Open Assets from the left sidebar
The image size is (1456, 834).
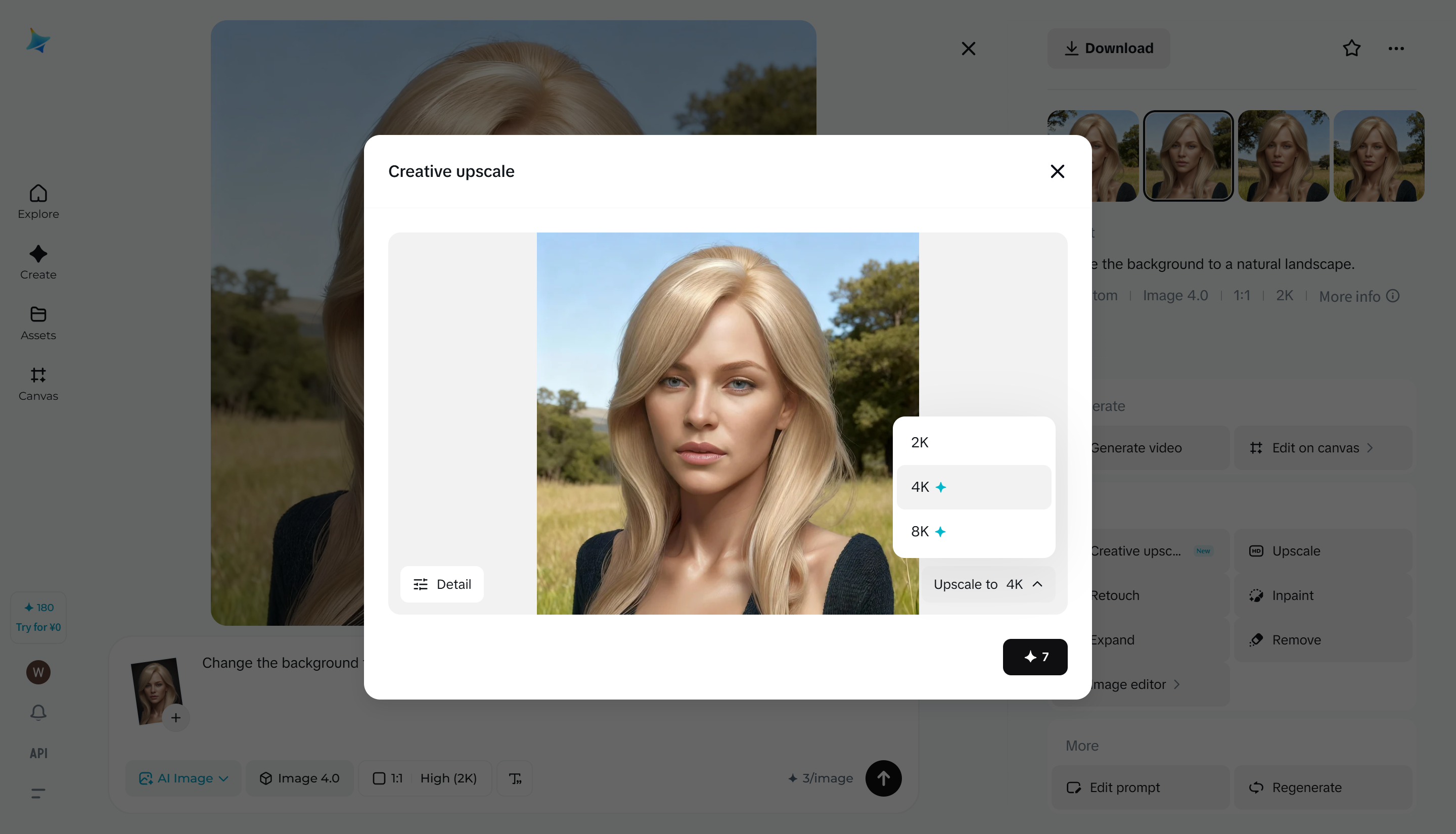pos(38,323)
